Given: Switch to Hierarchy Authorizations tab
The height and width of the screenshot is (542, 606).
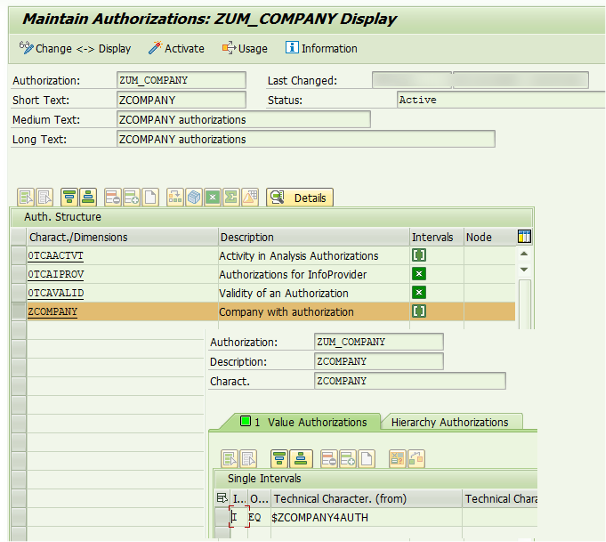Looking at the screenshot, I should coord(449,422).
